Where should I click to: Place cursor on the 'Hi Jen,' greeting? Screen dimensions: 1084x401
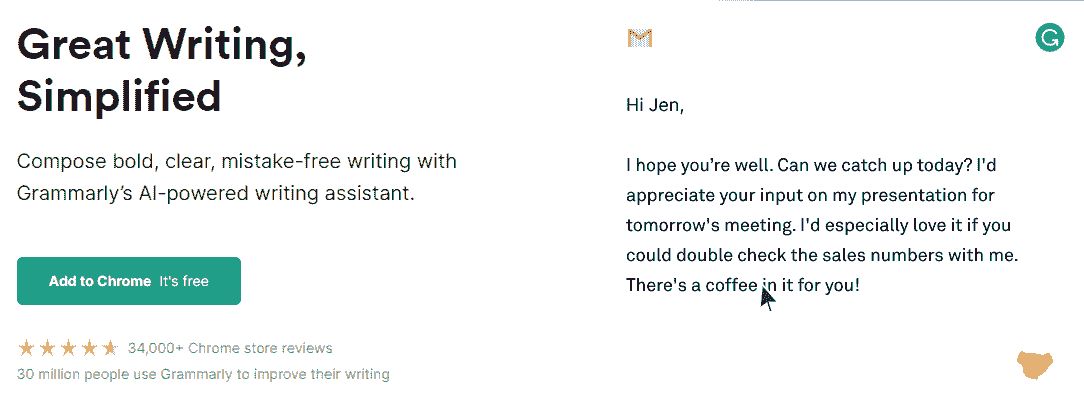coord(655,106)
